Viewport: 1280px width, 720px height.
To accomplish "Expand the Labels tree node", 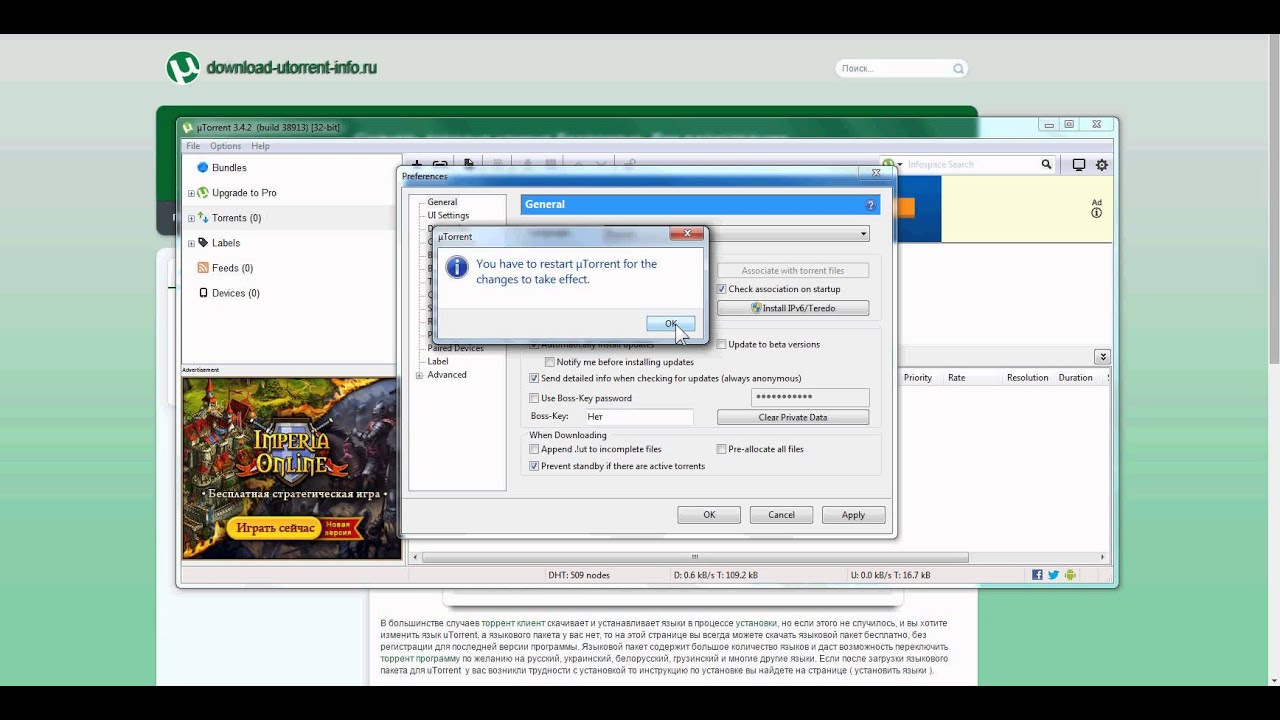I will coord(191,243).
